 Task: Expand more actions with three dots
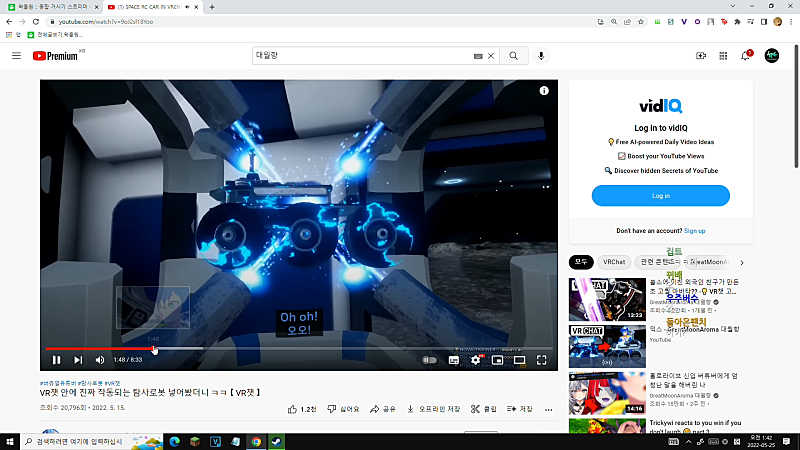(x=548, y=409)
